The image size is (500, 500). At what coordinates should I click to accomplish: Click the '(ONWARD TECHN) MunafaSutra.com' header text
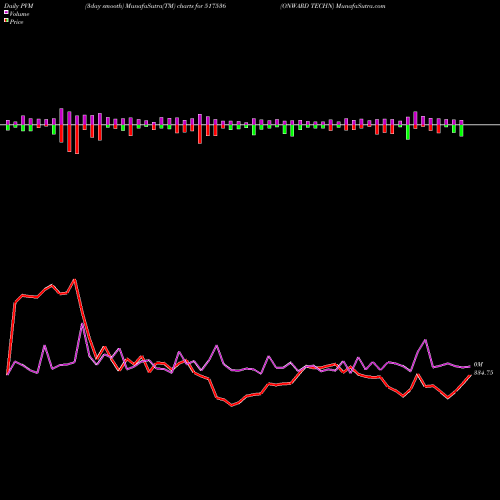pyautogui.click(x=333, y=6)
